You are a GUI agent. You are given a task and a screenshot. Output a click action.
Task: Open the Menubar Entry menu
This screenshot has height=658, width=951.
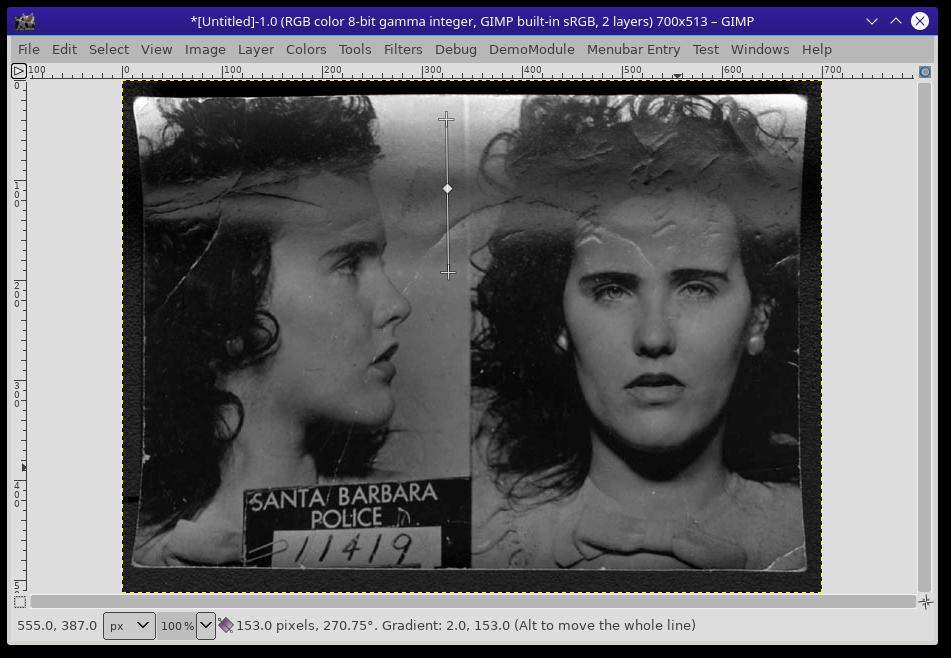click(x=633, y=50)
